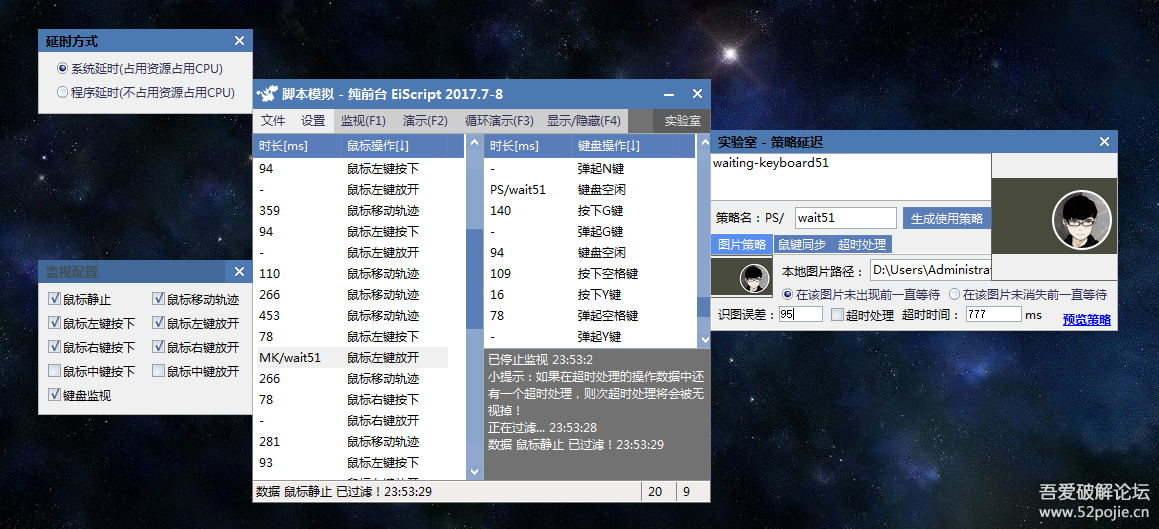Image resolution: width=1159 pixels, height=529 pixels.
Task: Close the 实验室 strategy delay window
Action: click(1104, 142)
